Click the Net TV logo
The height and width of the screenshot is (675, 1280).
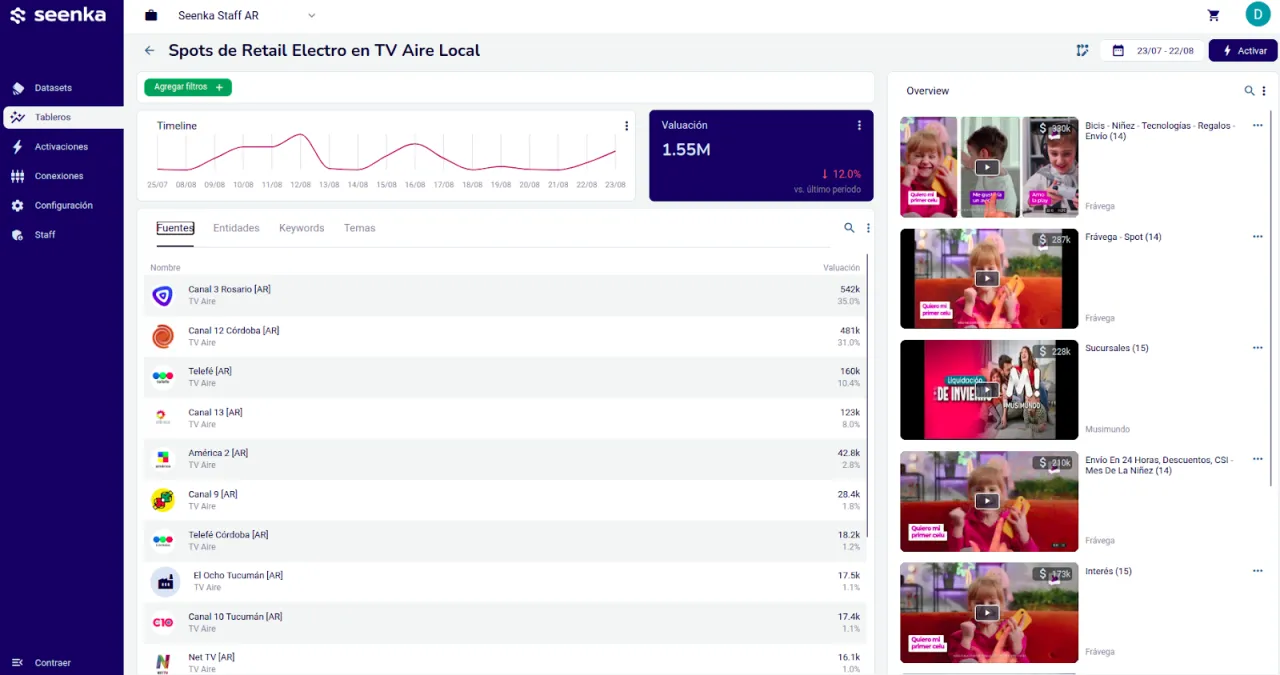tap(162, 662)
